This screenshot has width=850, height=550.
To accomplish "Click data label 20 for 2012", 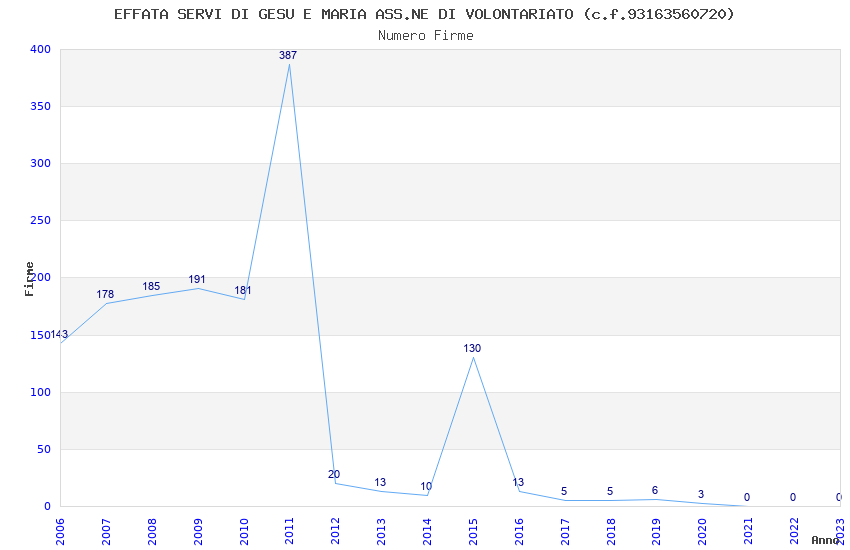I will (x=334, y=474).
